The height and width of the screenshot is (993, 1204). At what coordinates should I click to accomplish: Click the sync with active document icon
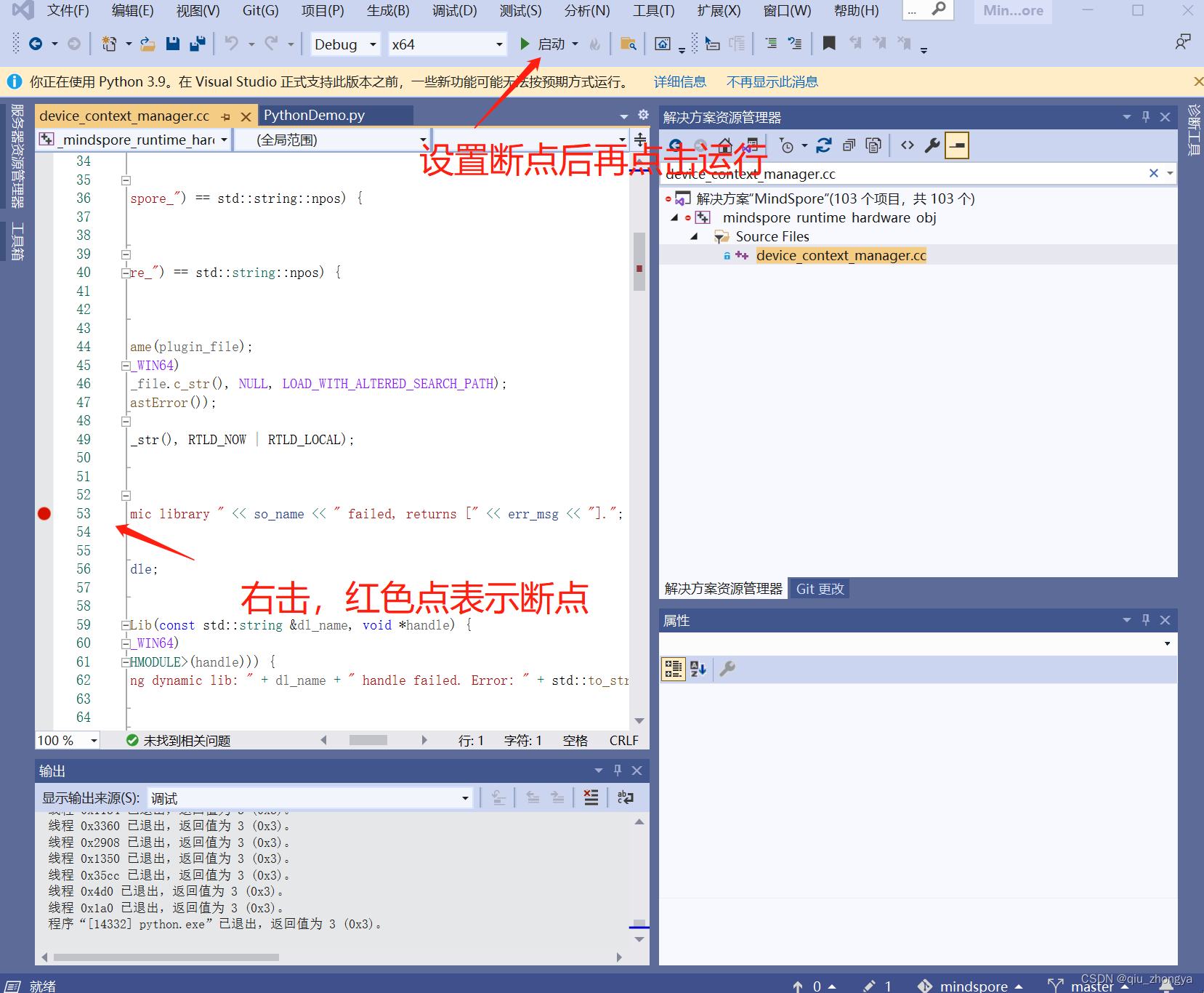[823, 145]
